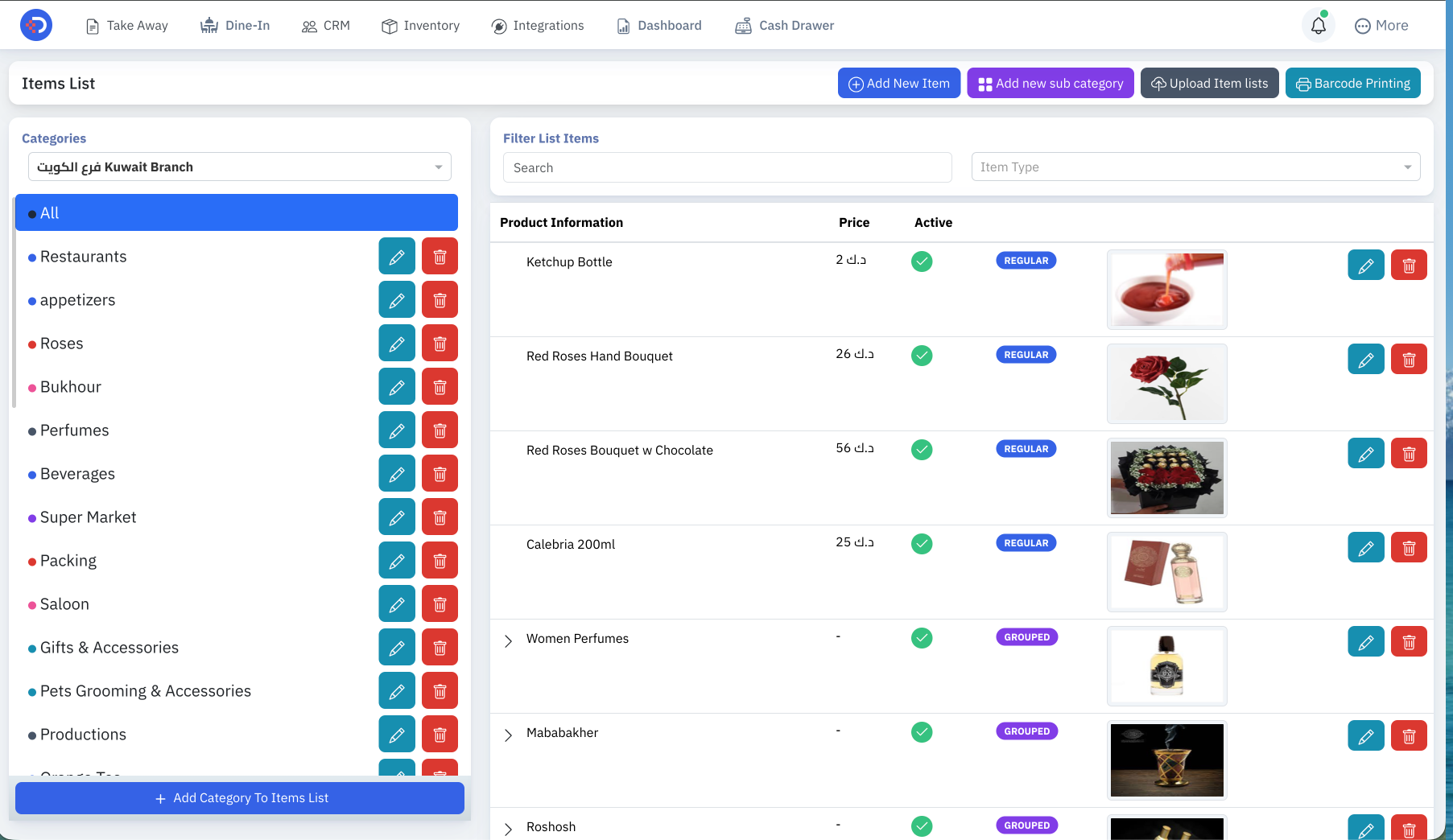Delete the Red Roses Bouquet w Chocolate item
This screenshot has height=840, width=1453.
1409,453
